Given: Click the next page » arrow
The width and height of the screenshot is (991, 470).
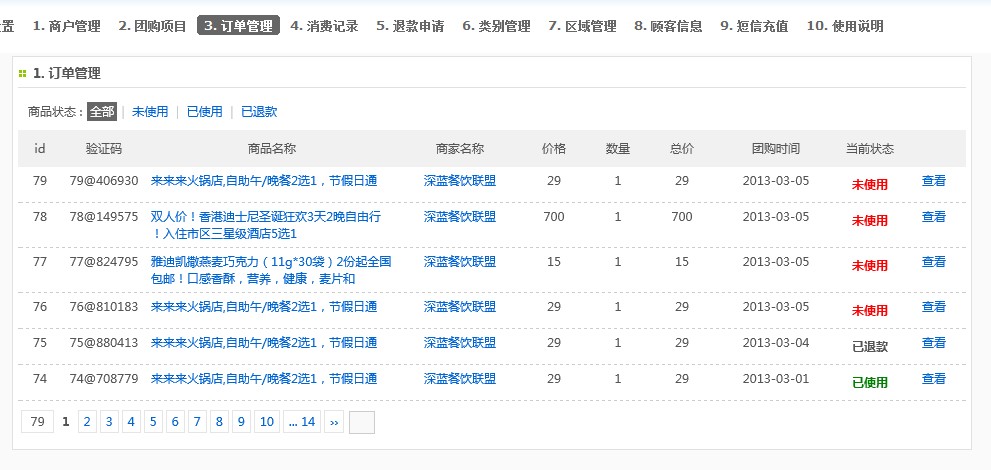Looking at the screenshot, I should point(334,421).
